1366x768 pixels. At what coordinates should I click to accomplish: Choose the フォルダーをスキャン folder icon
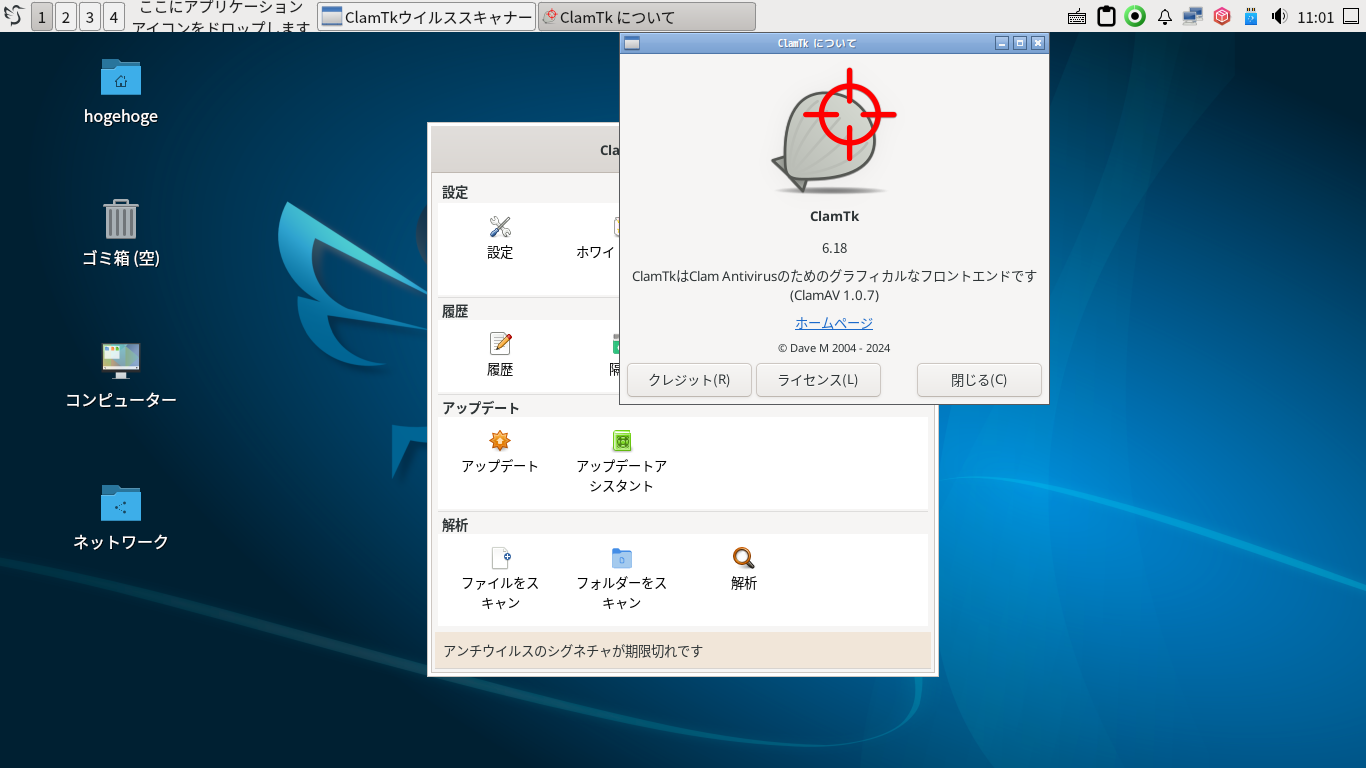(622, 558)
